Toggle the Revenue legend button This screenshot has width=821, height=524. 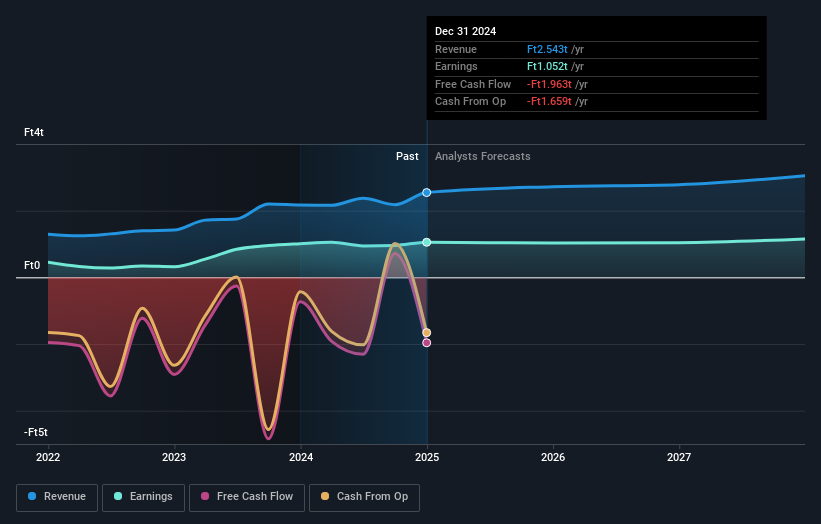tap(57, 497)
